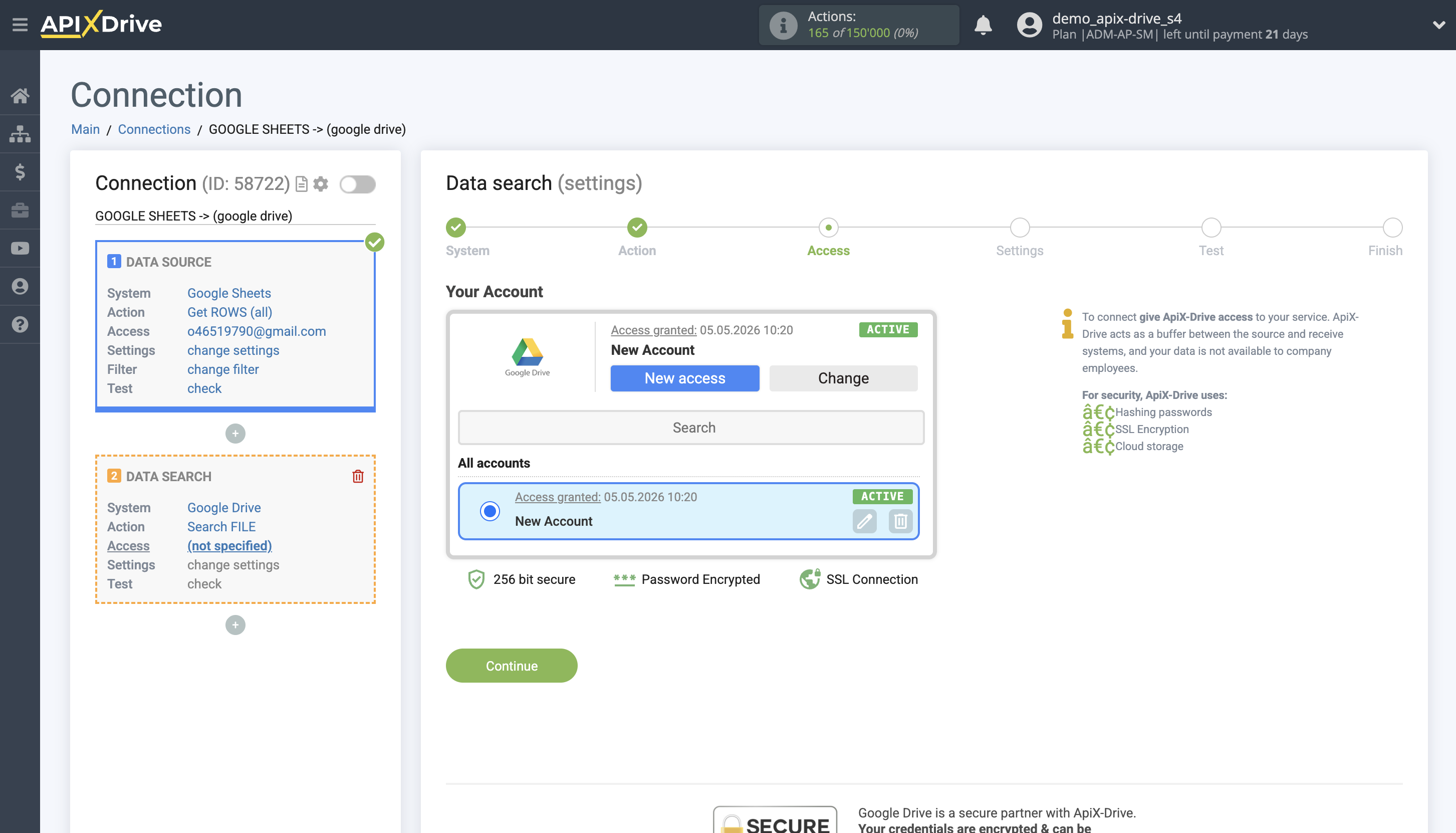The image size is (1456, 833).
Task: Click change settings in Data Source
Action: click(x=233, y=351)
